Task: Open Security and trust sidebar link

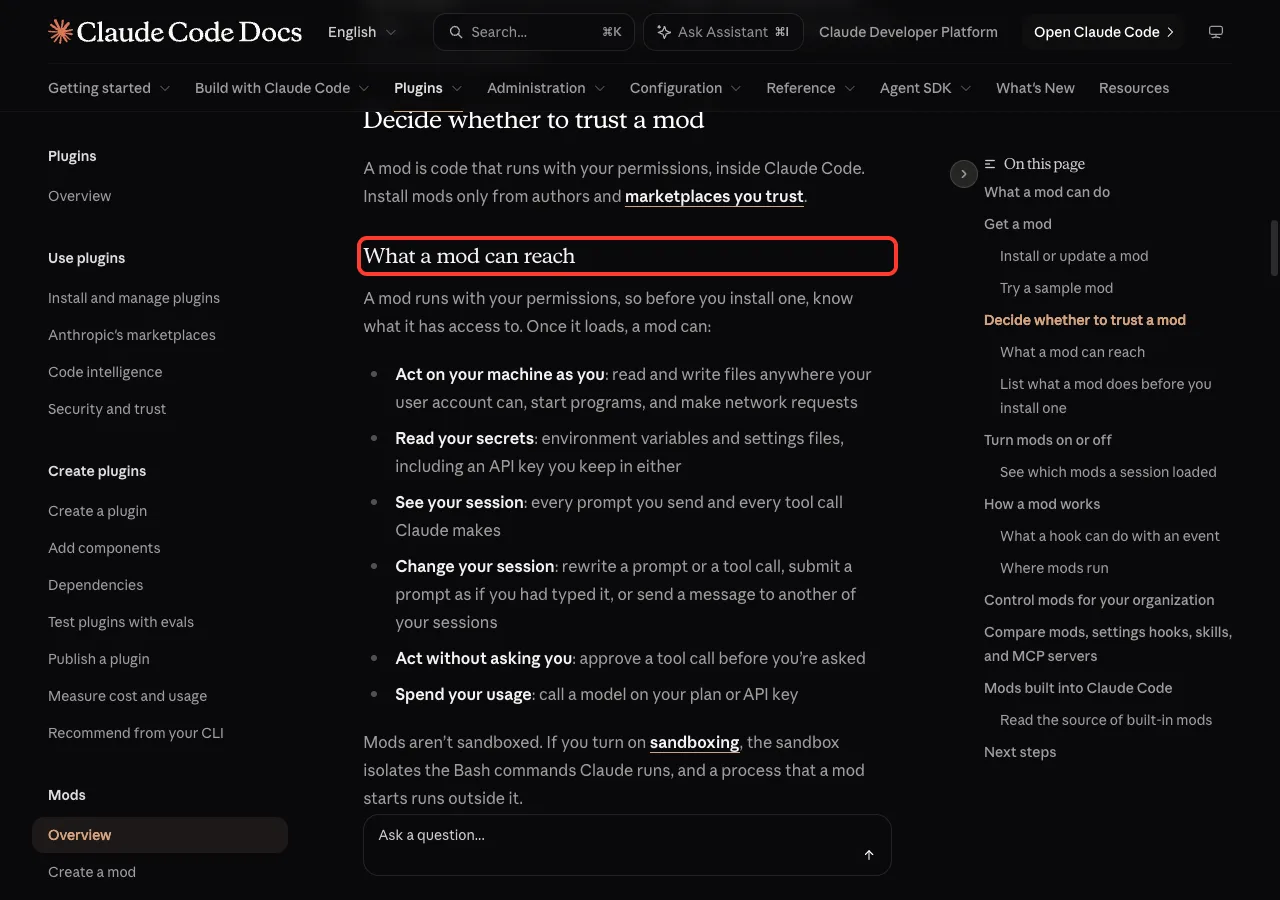Action: point(107,409)
